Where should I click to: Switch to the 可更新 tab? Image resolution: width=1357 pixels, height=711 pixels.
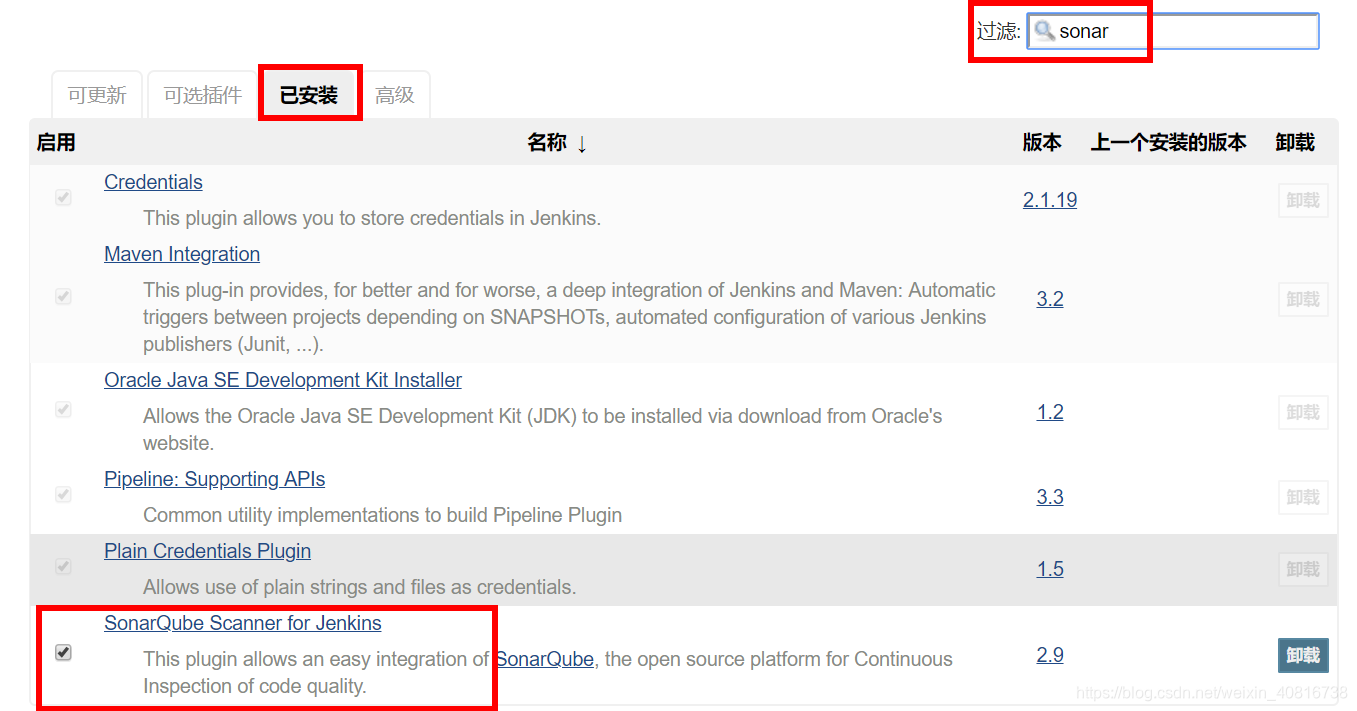point(97,95)
